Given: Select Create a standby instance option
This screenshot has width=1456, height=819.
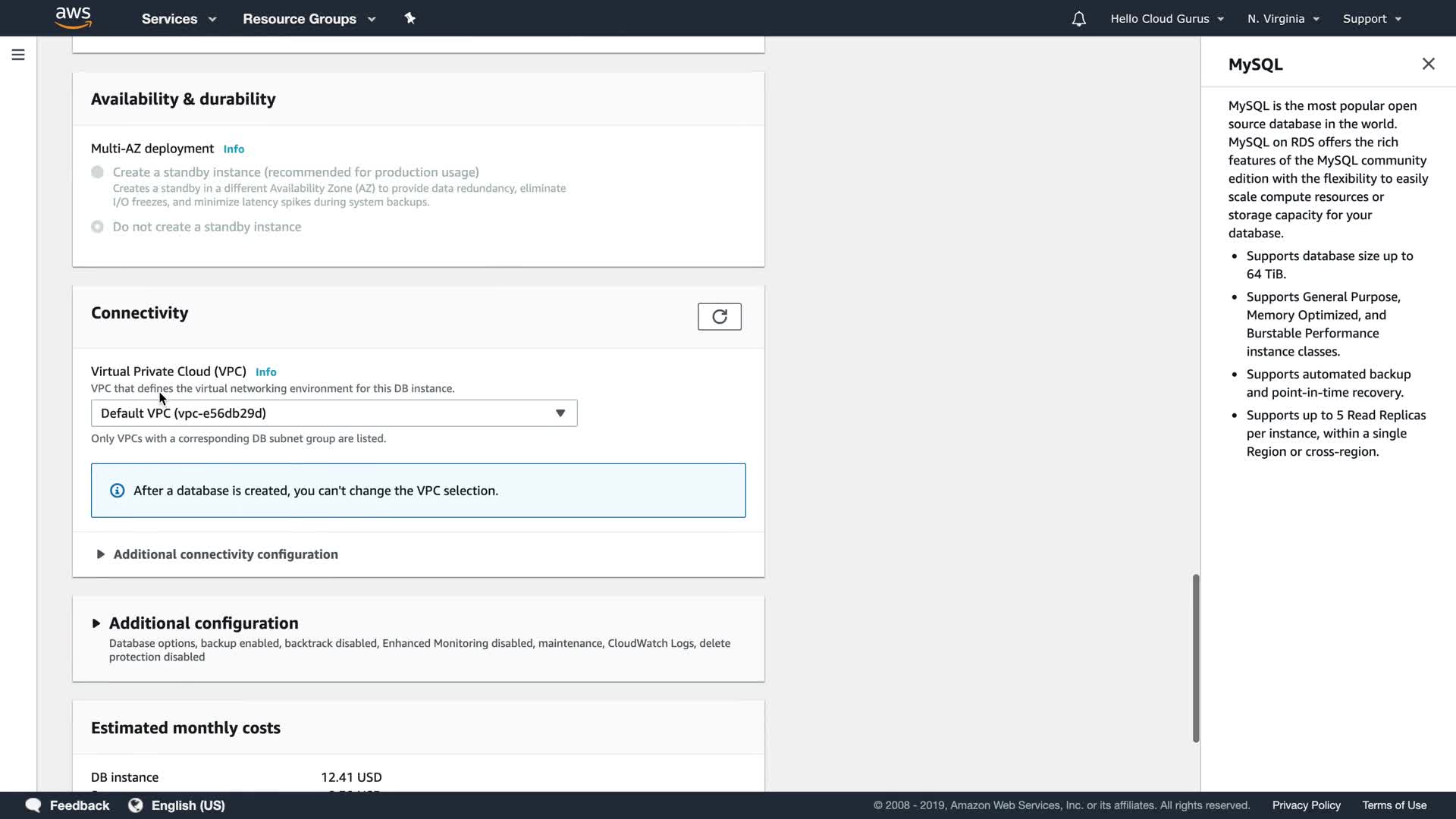Looking at the screenshot, I should click(x=98, y=172).
